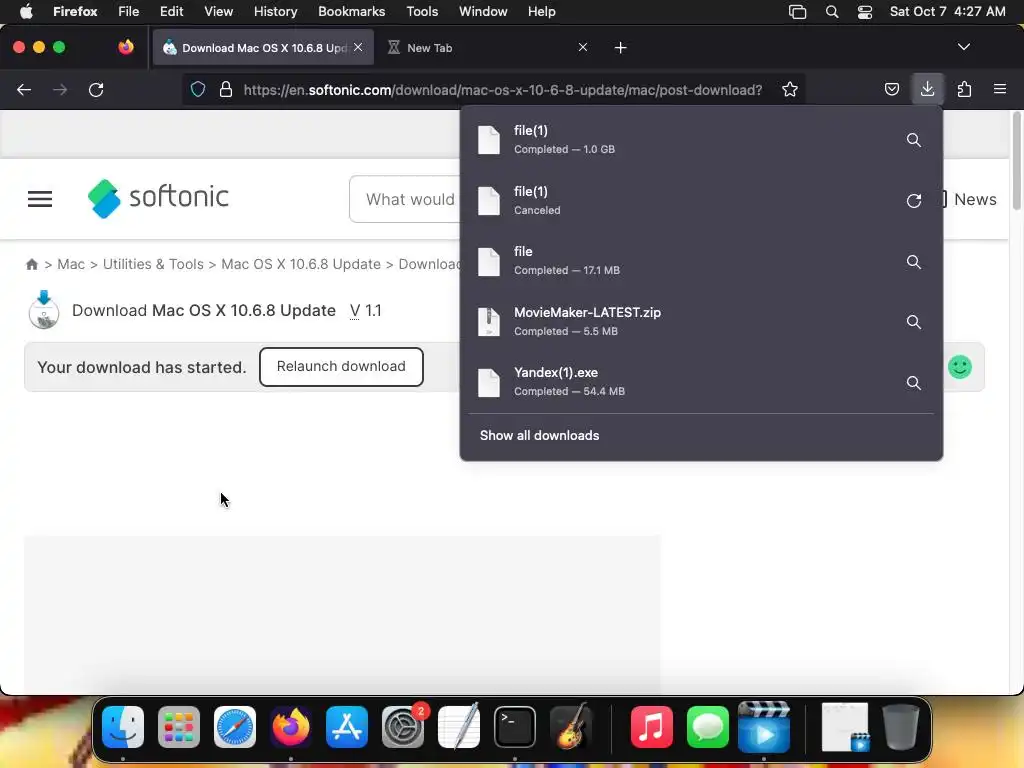Open the Apple menu
The height and width of the screenshot is (768, 1024).
tap(26, 11)
